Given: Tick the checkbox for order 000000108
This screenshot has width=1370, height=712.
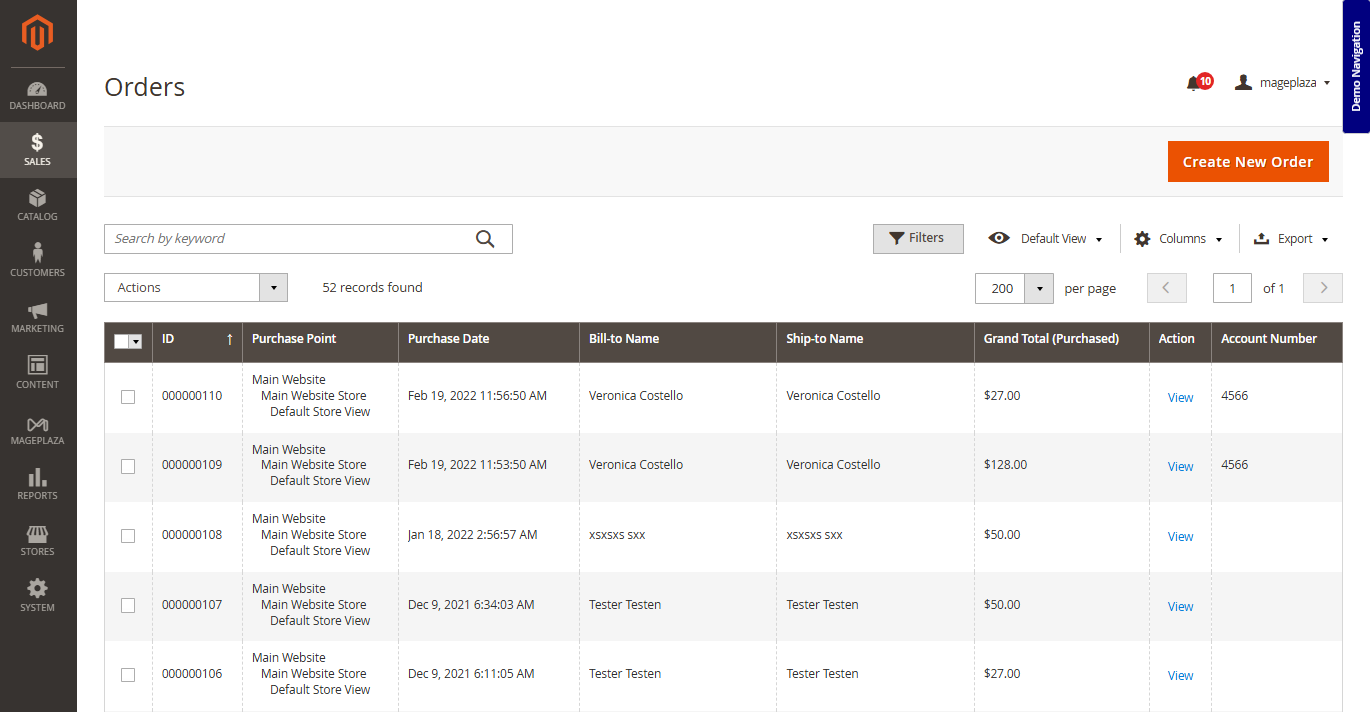Looking at the screenshot, I should tap(128, 536).
